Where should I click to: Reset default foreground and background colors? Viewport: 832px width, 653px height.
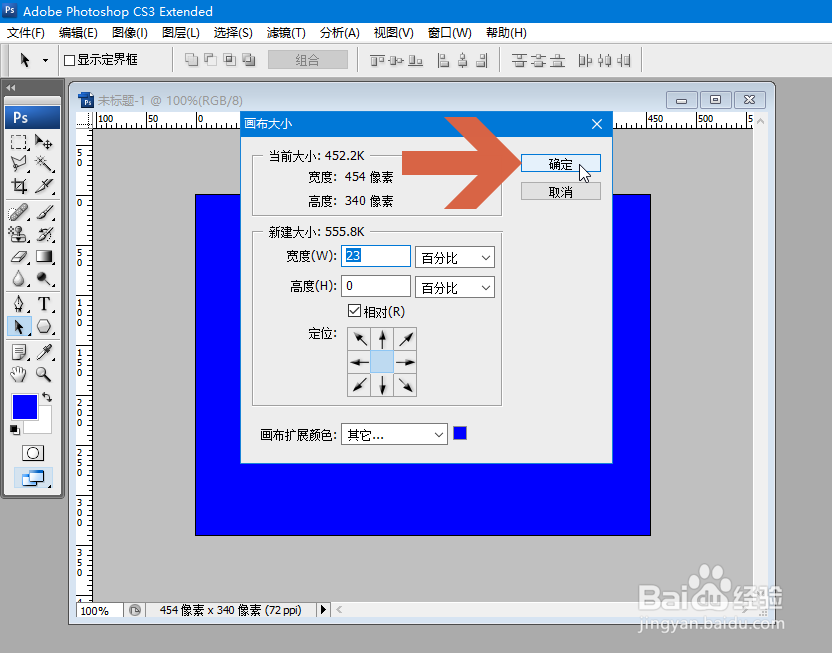coord(15,430)
